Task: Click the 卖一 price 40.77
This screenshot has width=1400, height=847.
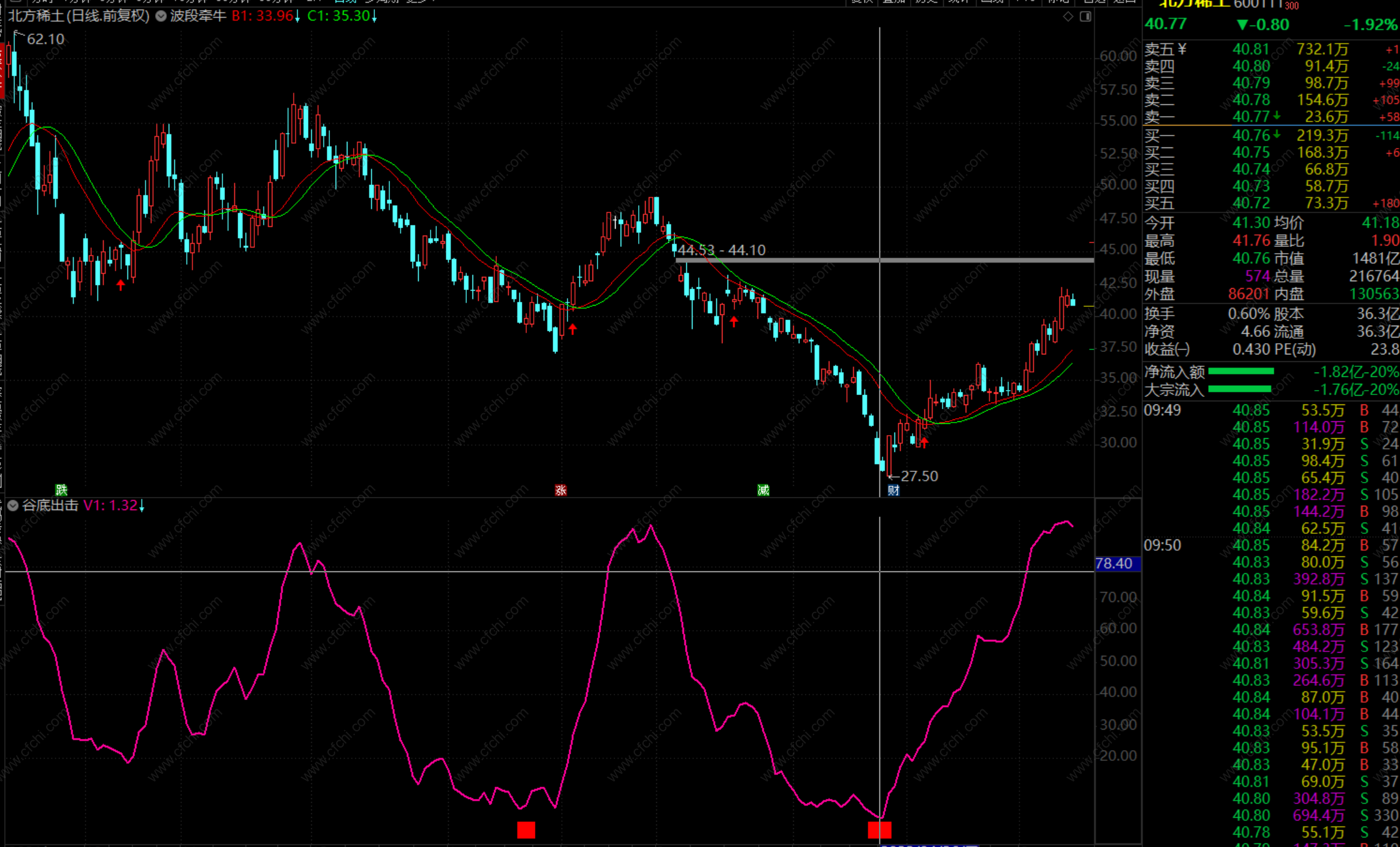Action: click(x=1251, y=117)
